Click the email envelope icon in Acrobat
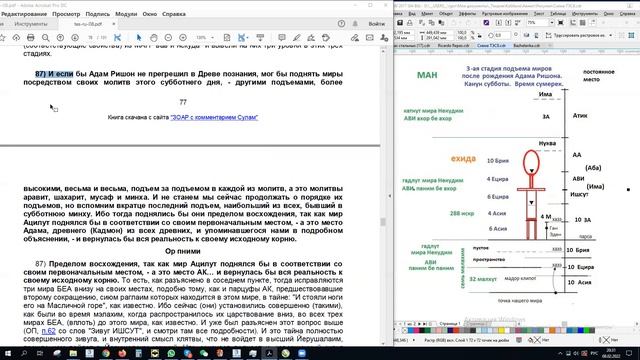This screenshot has width=640, height=360. click(370, 38)
